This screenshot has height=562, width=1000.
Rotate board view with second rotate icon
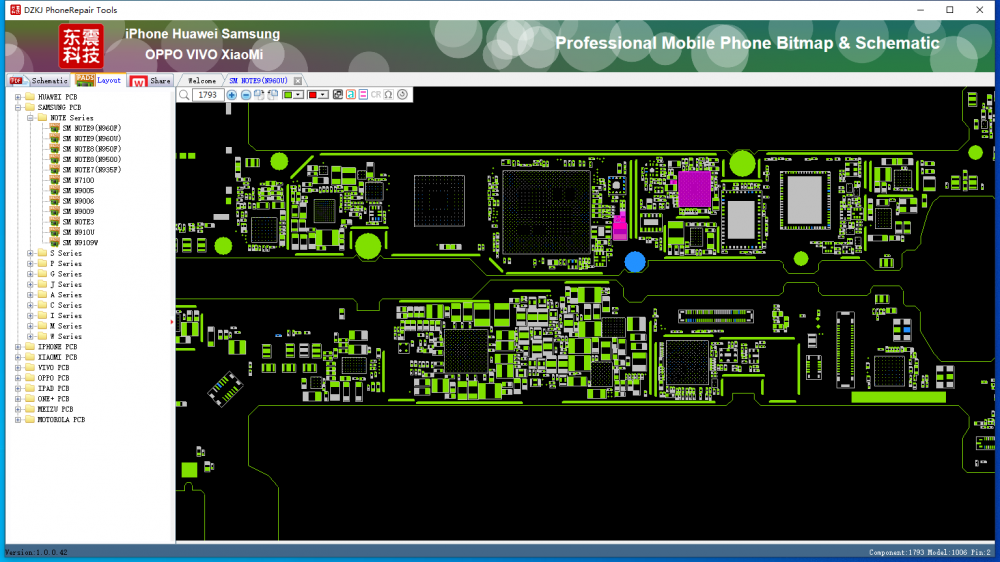click(273, 95)
